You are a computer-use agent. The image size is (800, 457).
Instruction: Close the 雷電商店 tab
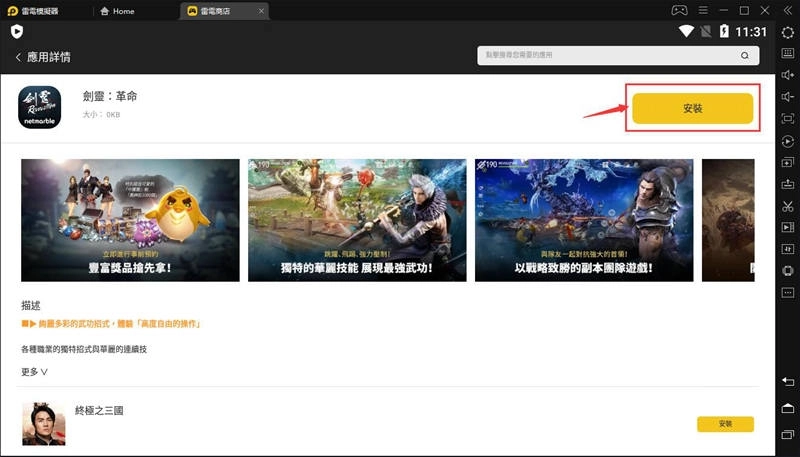pos(261,11)
